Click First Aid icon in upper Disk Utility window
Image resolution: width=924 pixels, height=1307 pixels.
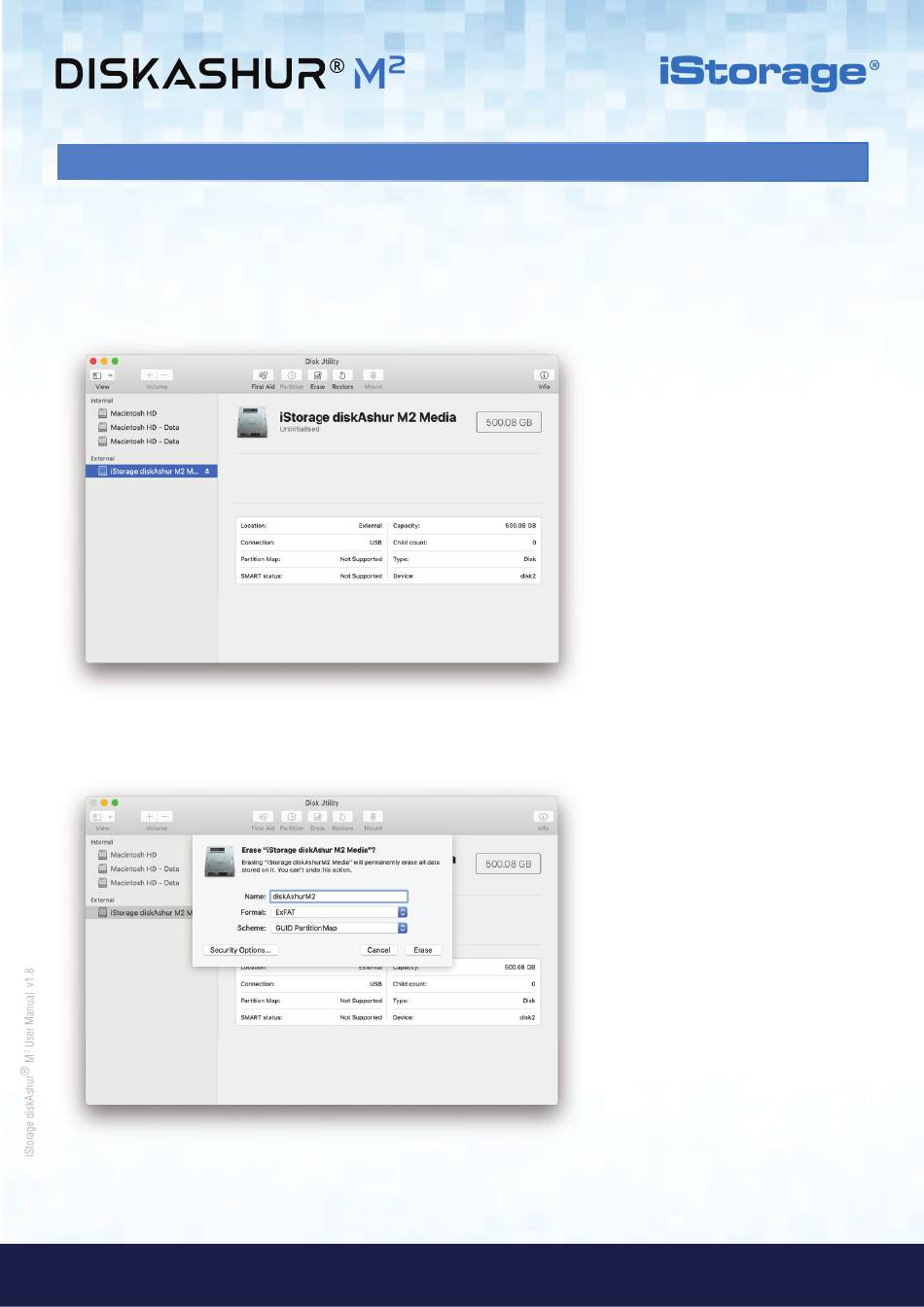pyautogui.click(x=263, y=375)
